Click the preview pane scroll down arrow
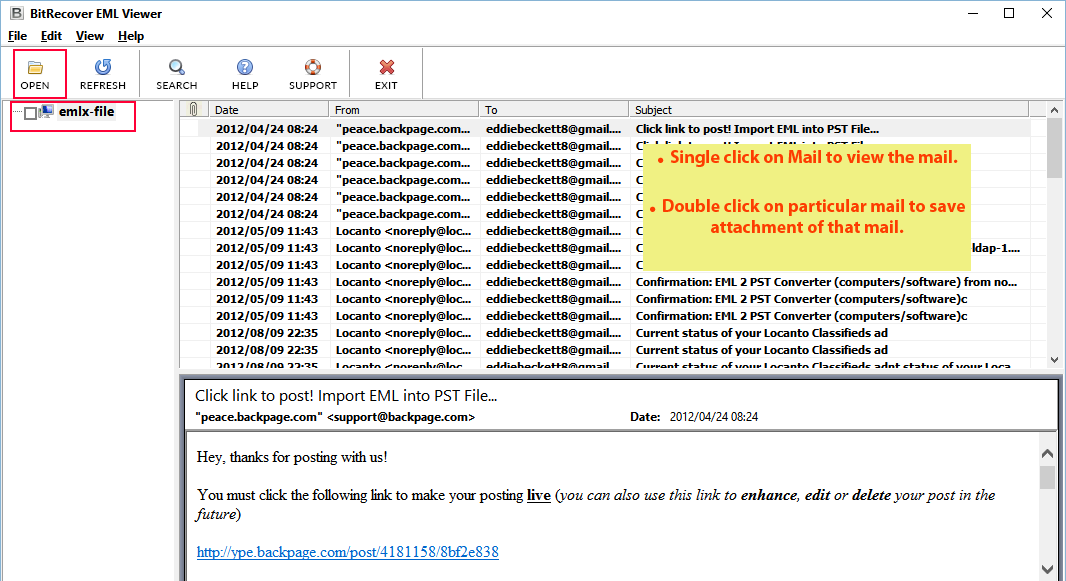 point(1048,569)
